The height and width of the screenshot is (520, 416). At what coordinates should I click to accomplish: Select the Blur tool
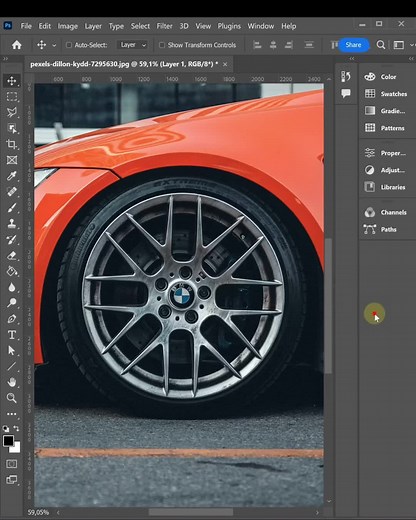click(x=12, y=287)
